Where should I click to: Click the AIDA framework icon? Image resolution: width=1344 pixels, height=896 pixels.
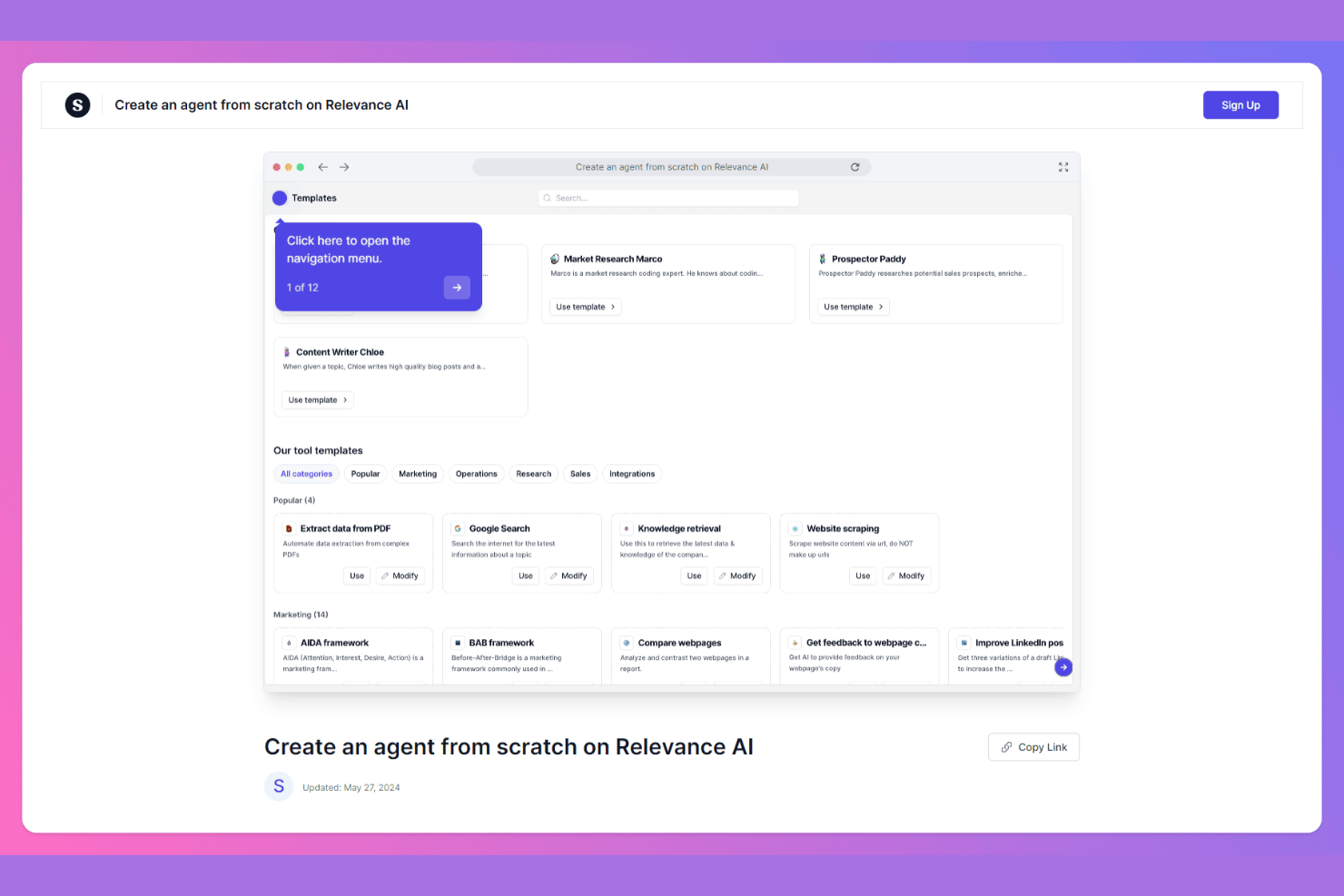(289, 643)
